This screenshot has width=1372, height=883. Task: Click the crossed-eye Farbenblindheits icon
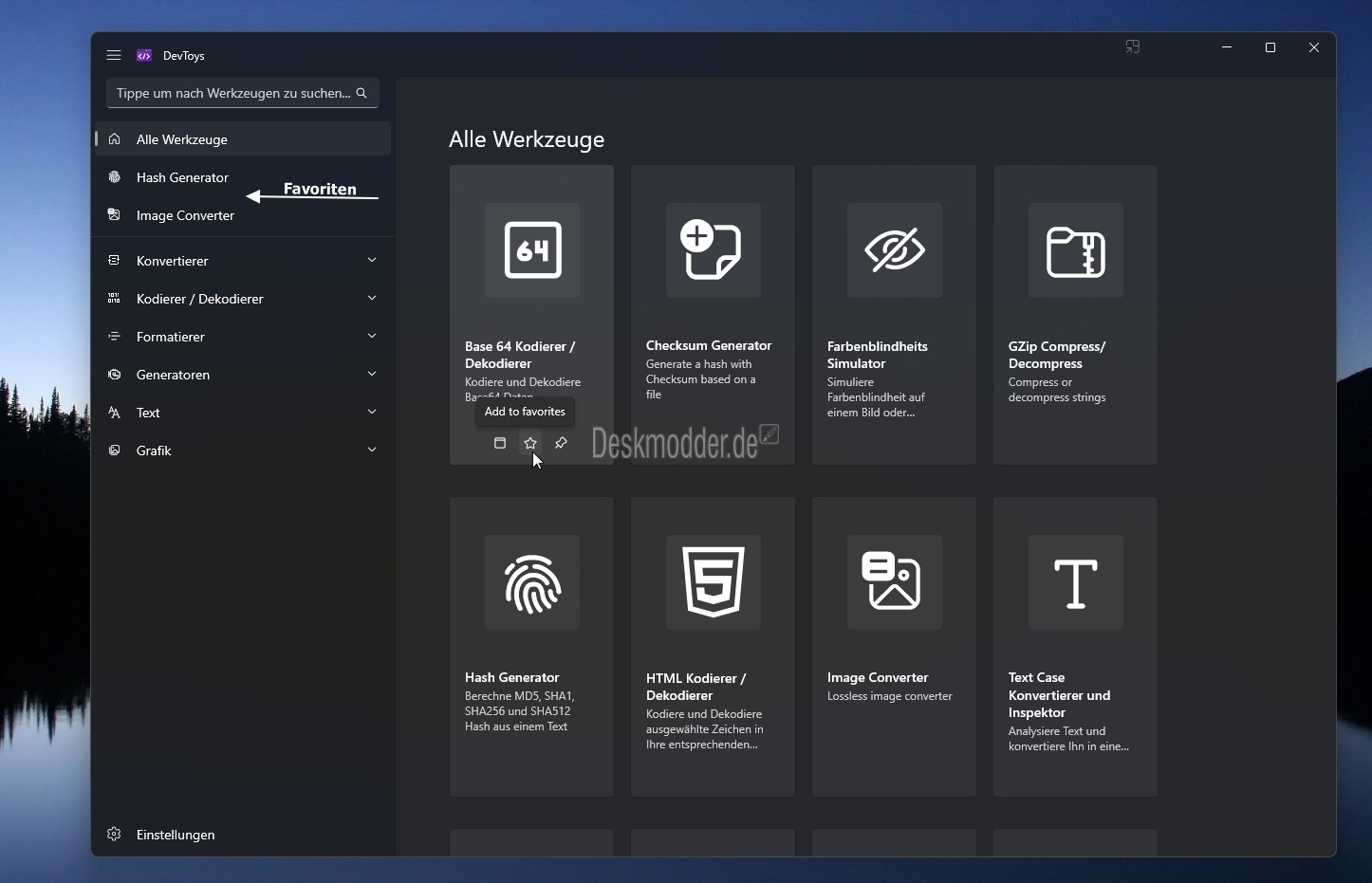(895, 250)
